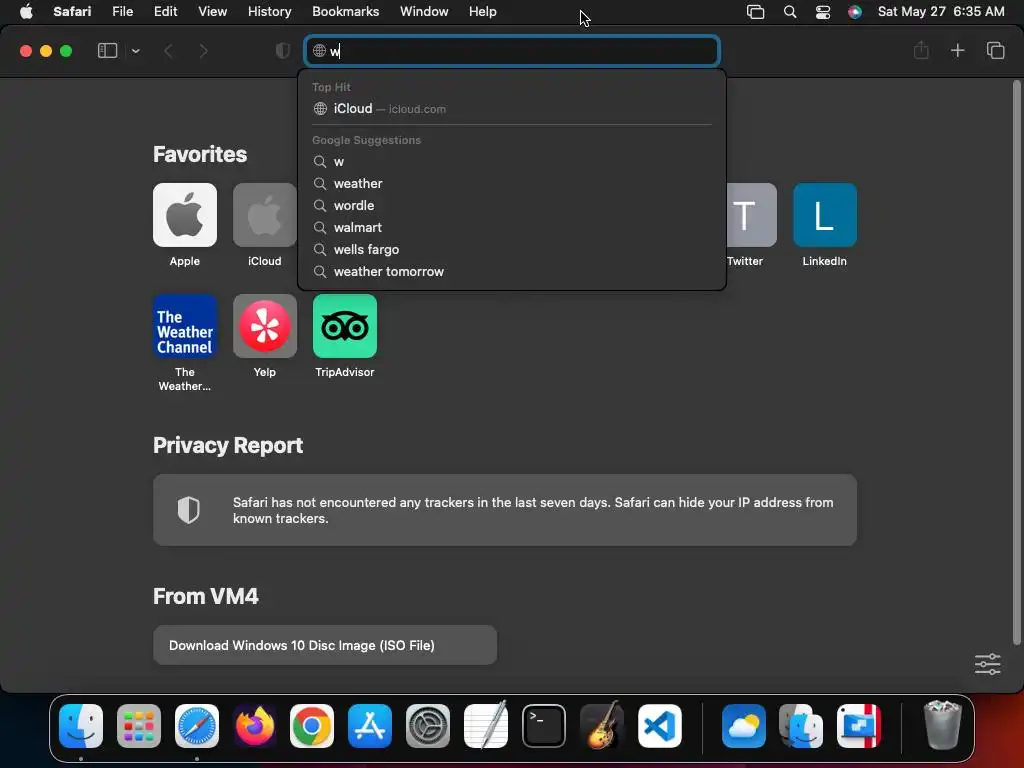Open the Bookmarks menu

point(345,12)
